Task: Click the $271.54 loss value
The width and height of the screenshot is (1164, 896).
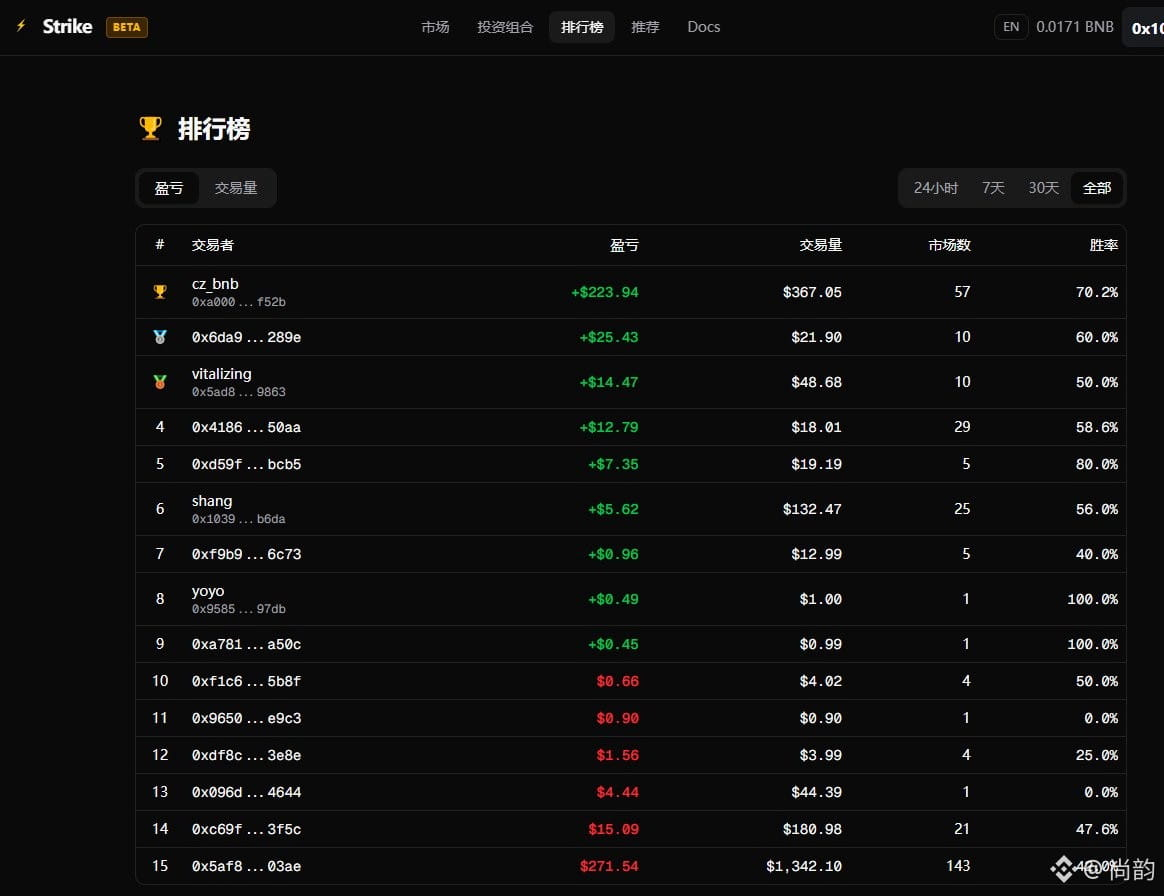Action: (609, 866)
